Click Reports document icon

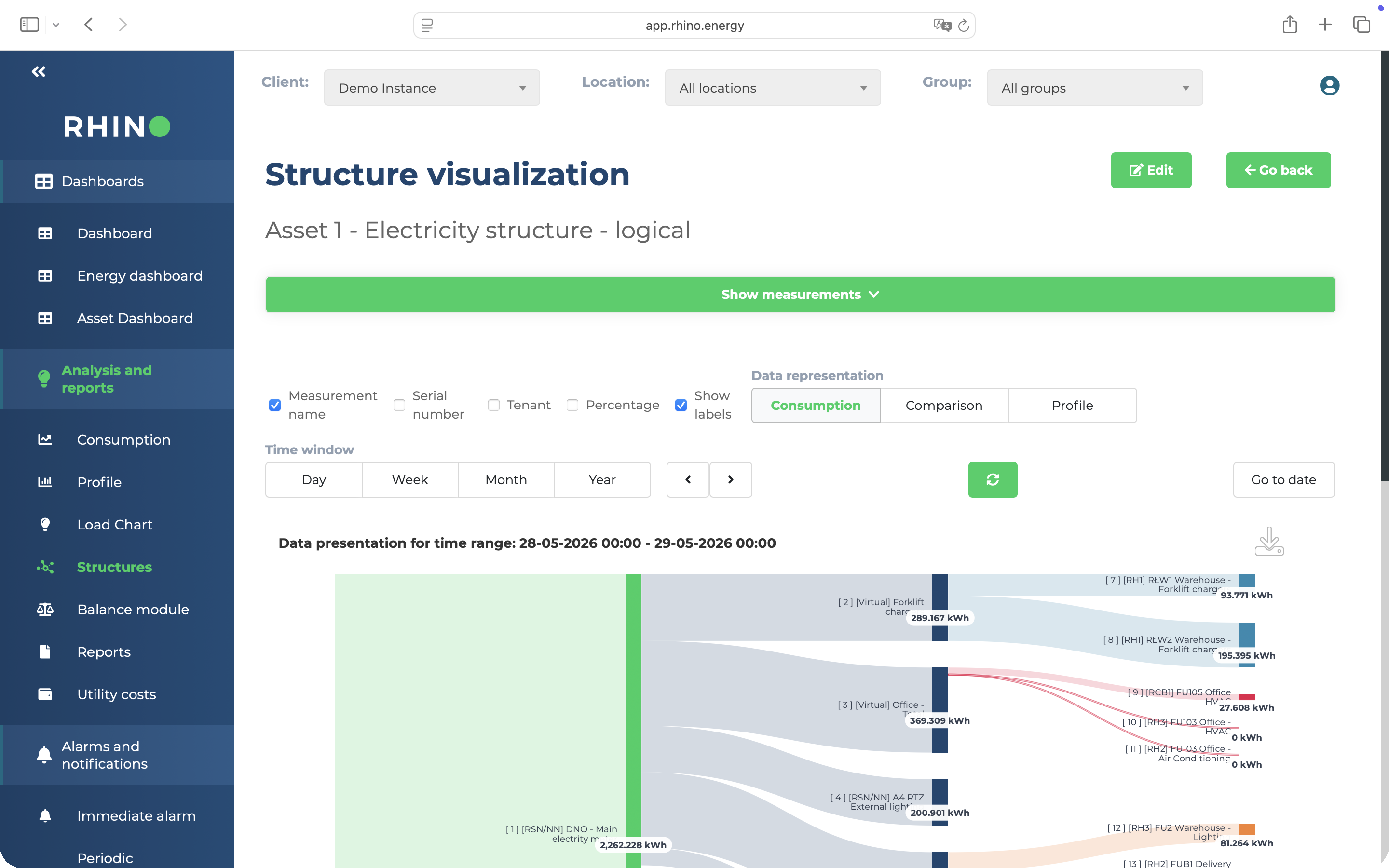[x=45, y=652]
